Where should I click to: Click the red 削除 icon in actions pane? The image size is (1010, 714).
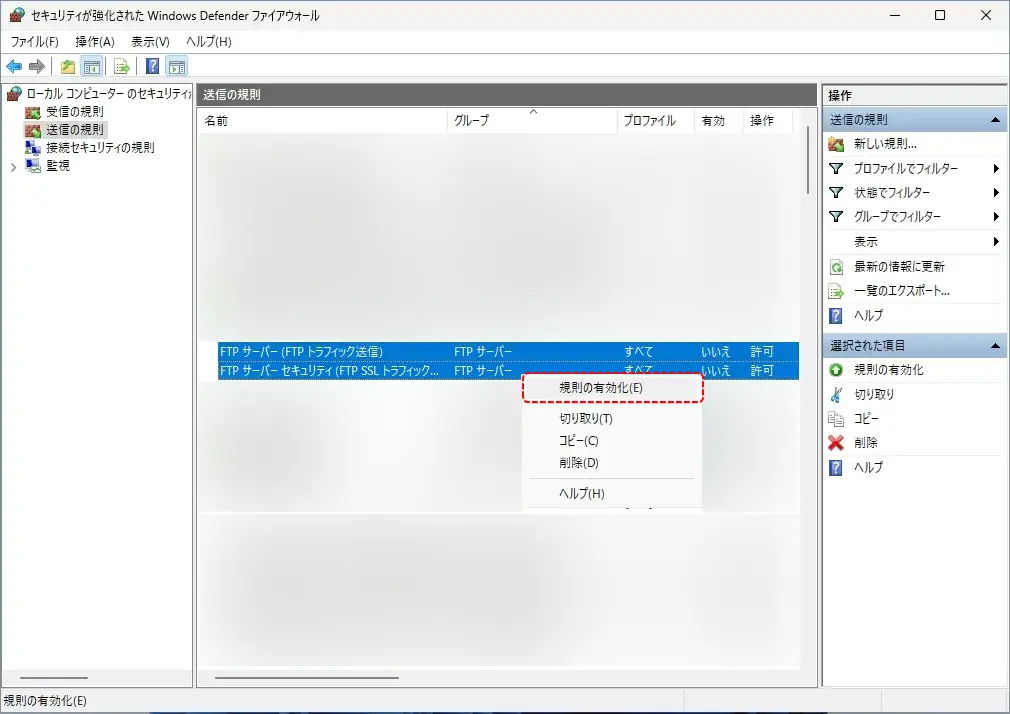pos(837,443)
